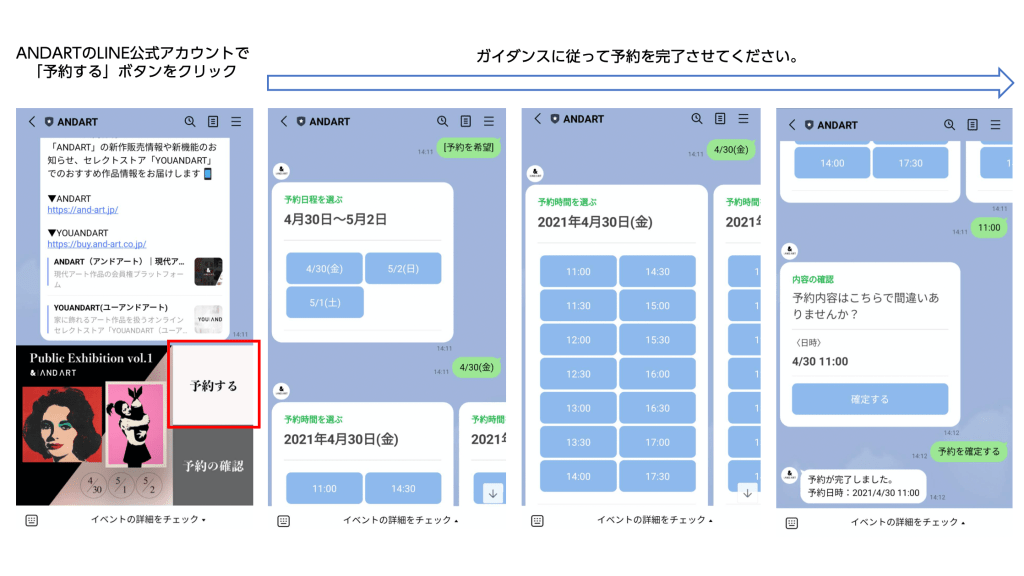The height and width of the screenshot is (576, 1024).
Task: Choose the 13:30 reservation time
Action: tap(578, 442)
